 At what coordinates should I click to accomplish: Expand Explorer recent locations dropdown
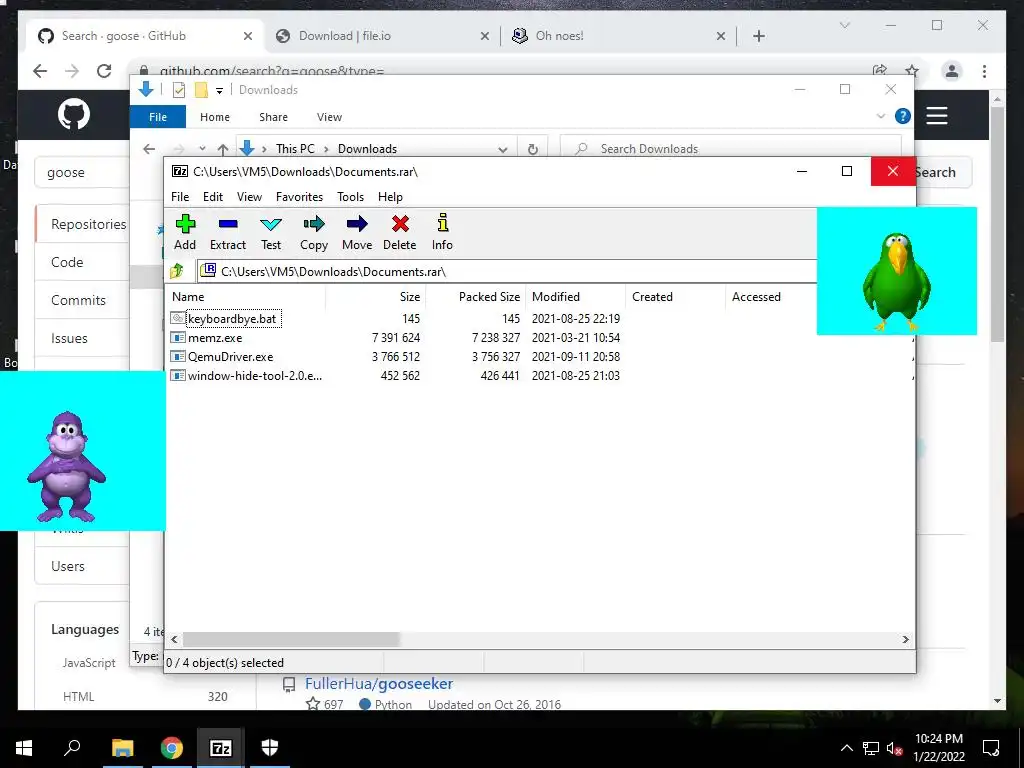[x=202, y=149]
